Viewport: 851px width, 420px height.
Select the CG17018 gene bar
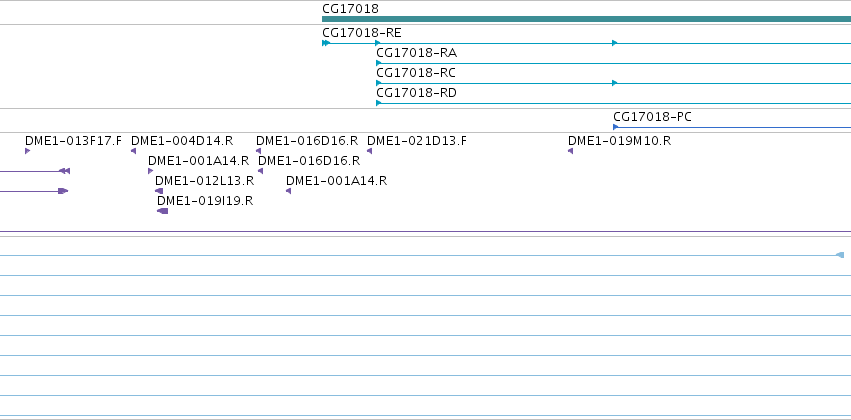(586, 19)
